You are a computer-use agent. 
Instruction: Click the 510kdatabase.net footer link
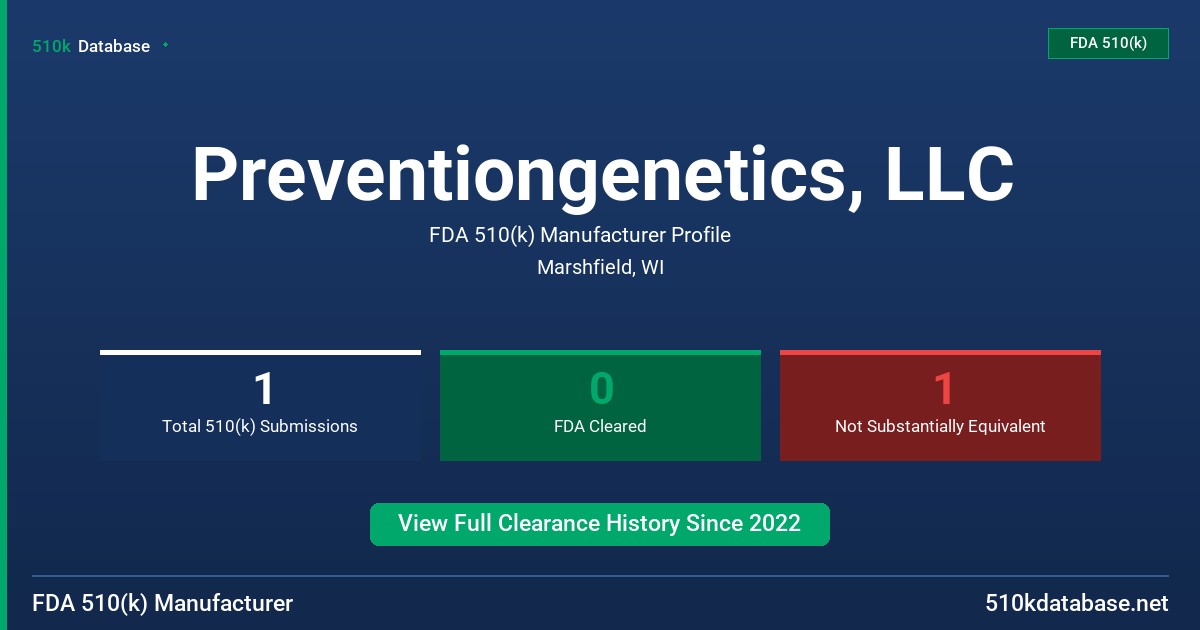(1076, 603)
